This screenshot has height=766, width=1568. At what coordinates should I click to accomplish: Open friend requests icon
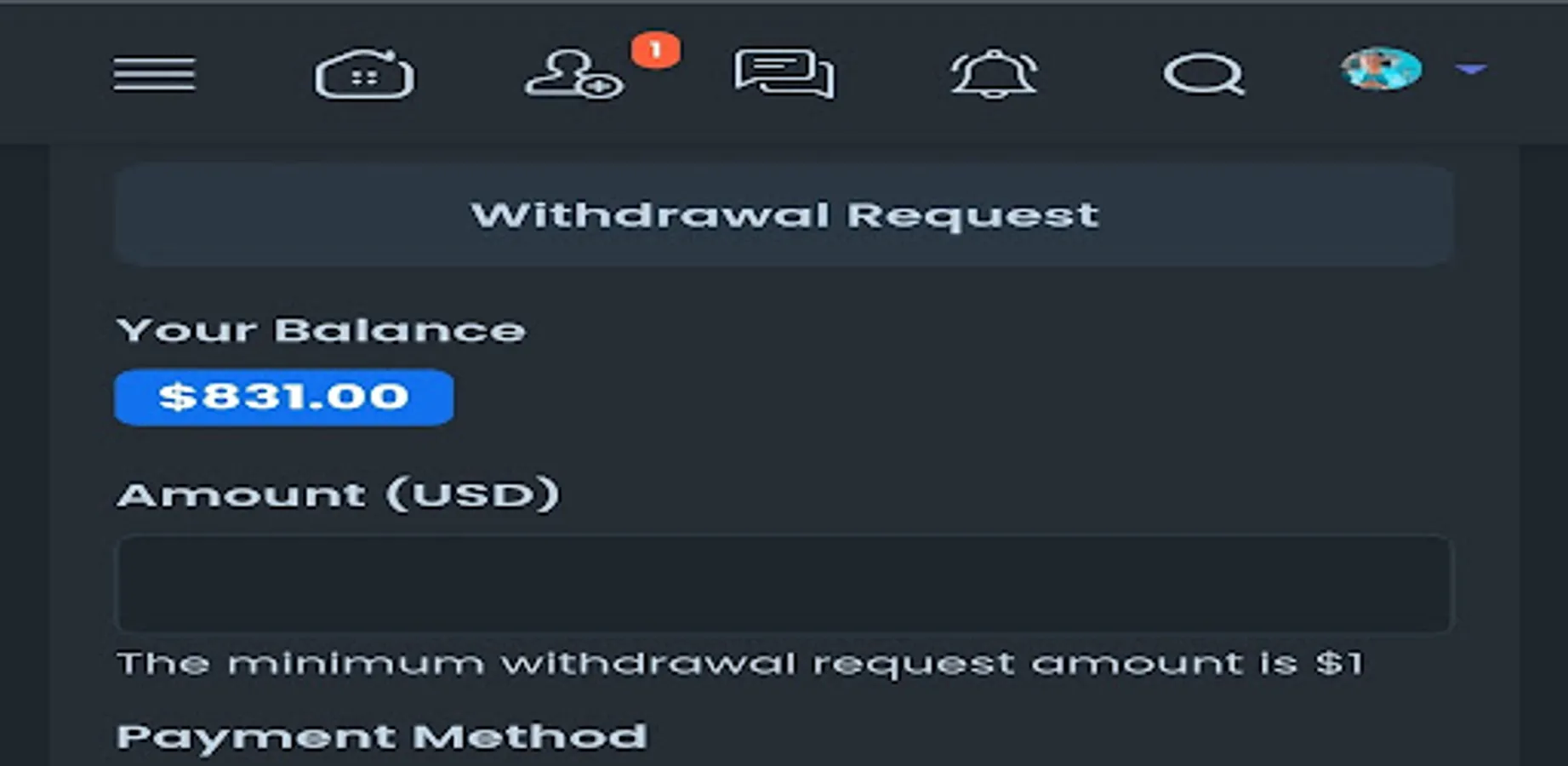point(574,74)
